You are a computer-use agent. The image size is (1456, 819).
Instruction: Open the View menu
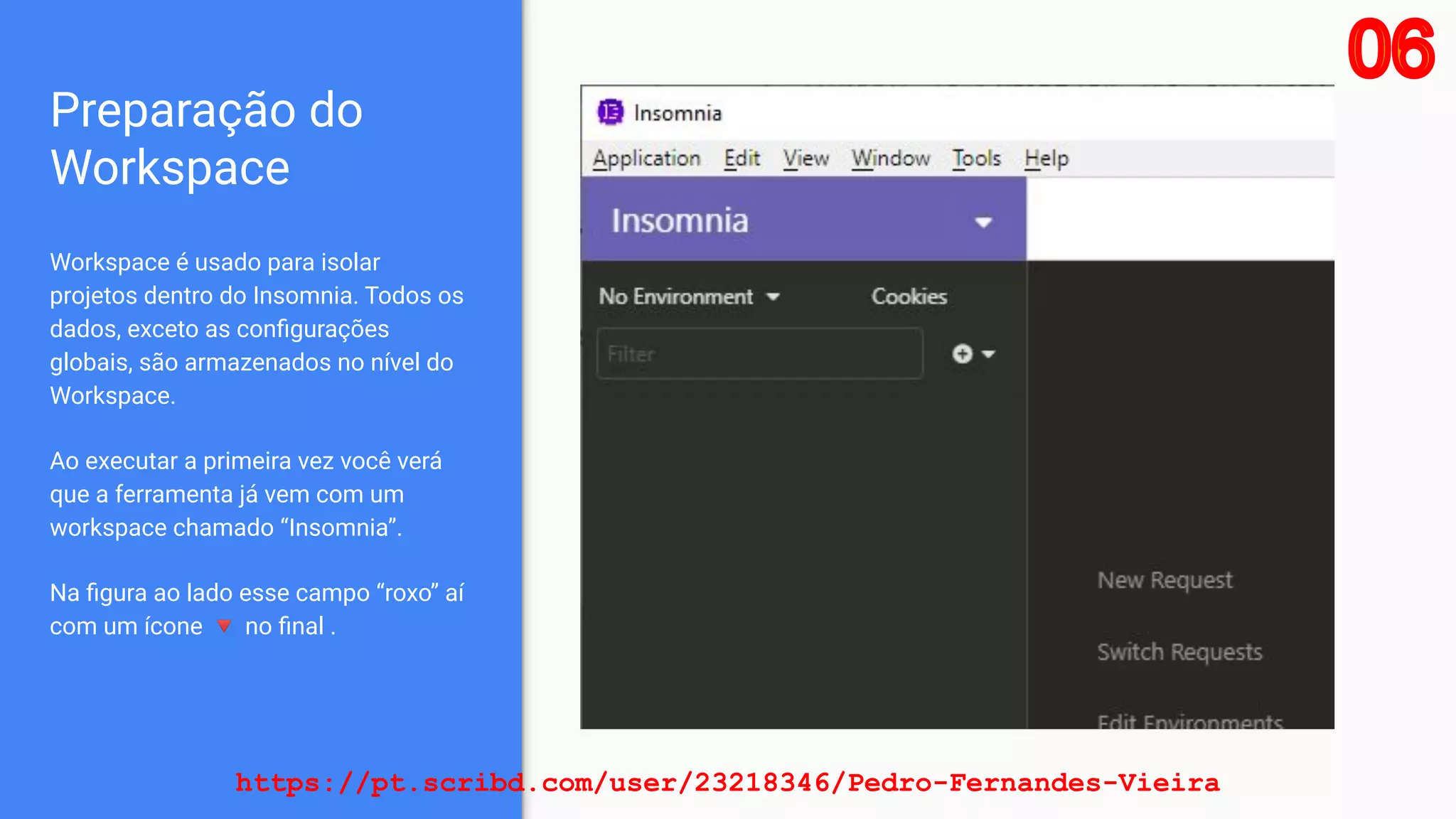[x=806, y=158]
